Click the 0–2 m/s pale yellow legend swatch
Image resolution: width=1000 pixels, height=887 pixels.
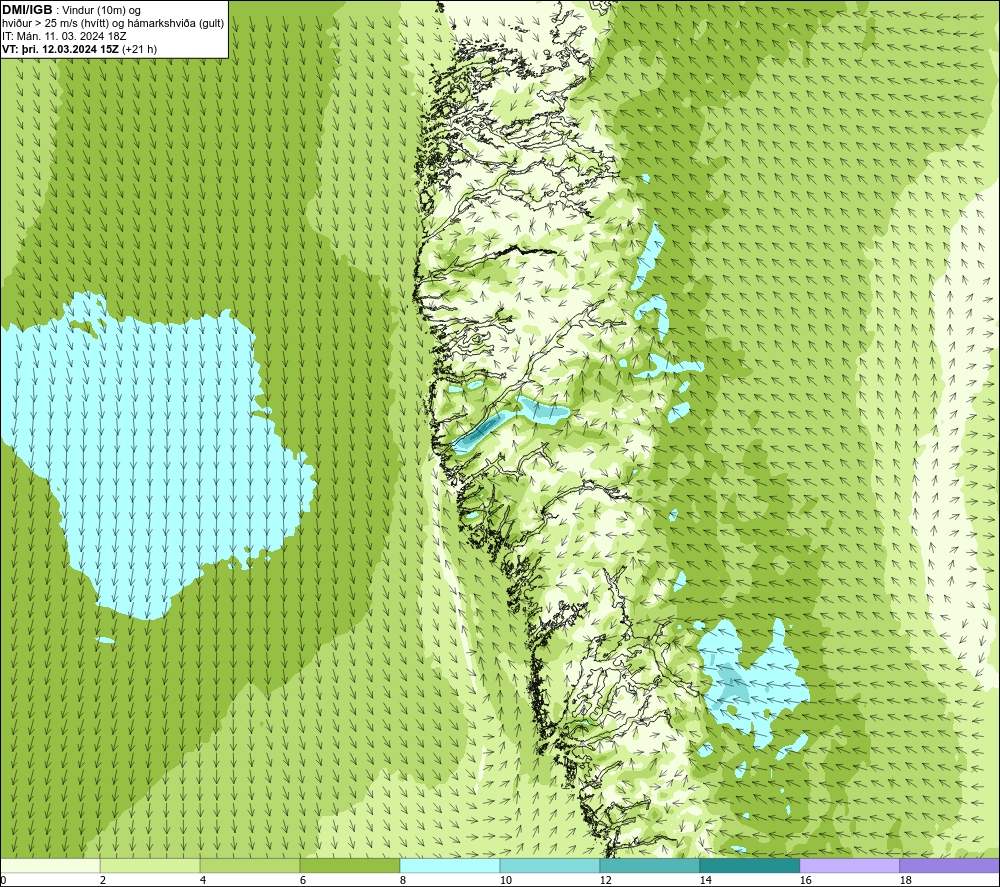(50, 865)
